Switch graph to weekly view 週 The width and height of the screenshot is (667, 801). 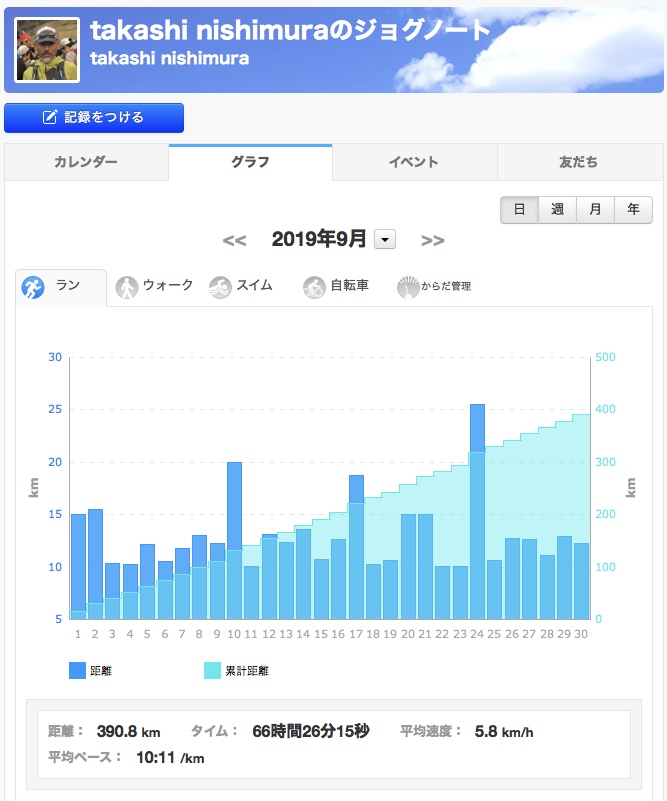pyautogui.click(x=557, y=210)
